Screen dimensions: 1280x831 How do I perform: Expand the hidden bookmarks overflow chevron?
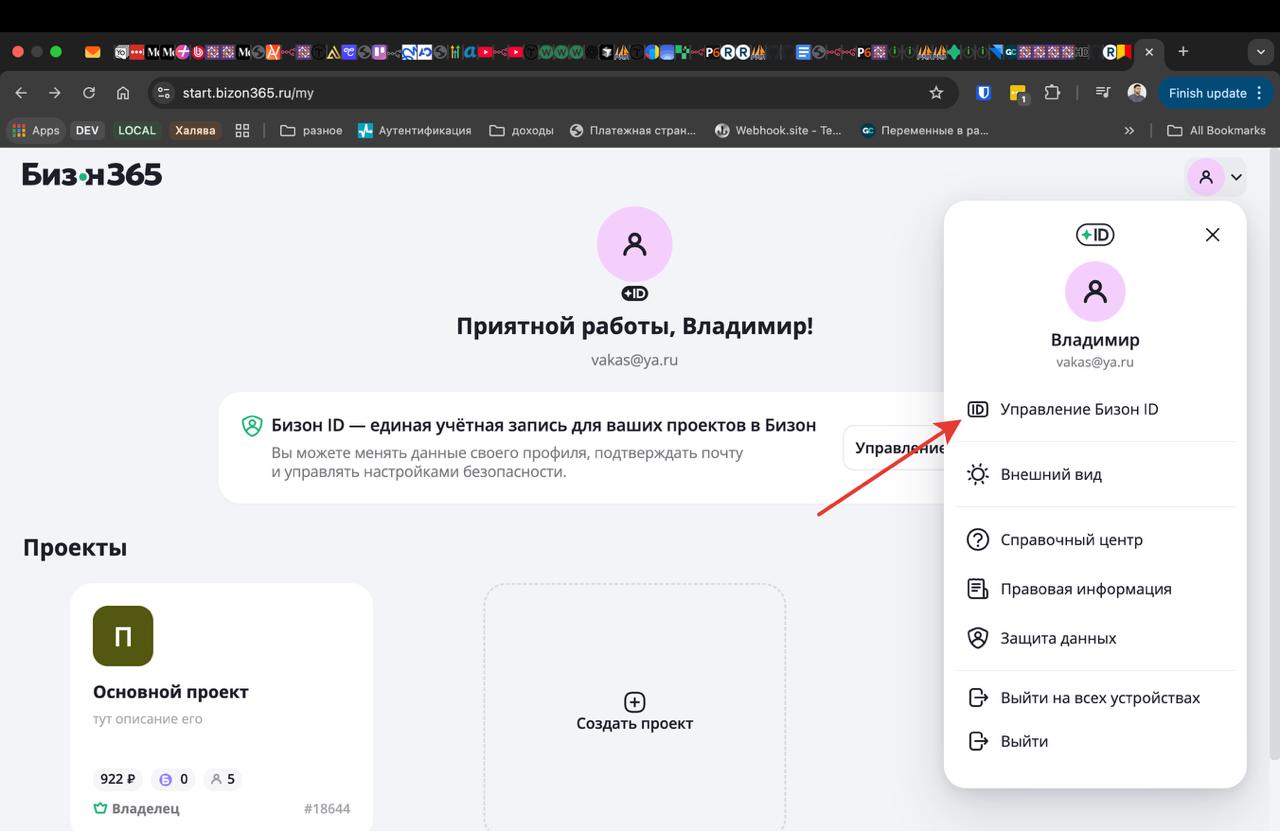point(1129,130)
